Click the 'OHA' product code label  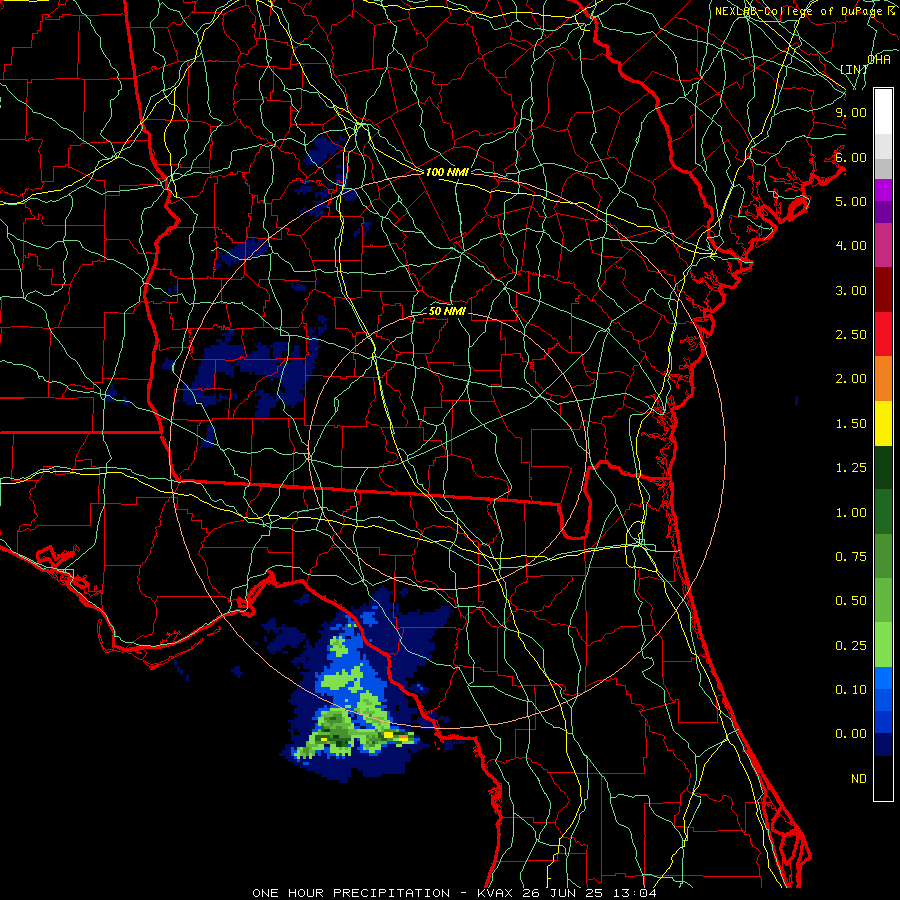(879, 60)
